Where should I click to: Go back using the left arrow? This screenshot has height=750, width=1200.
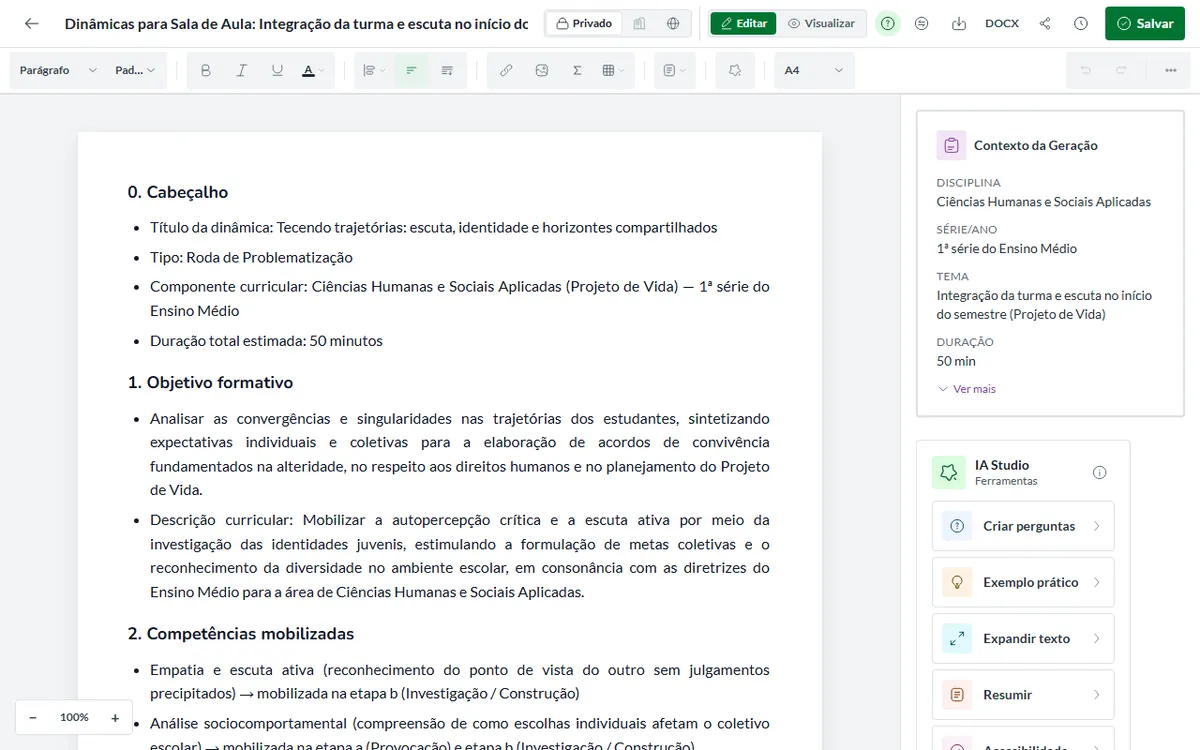(x=32, y=23)
